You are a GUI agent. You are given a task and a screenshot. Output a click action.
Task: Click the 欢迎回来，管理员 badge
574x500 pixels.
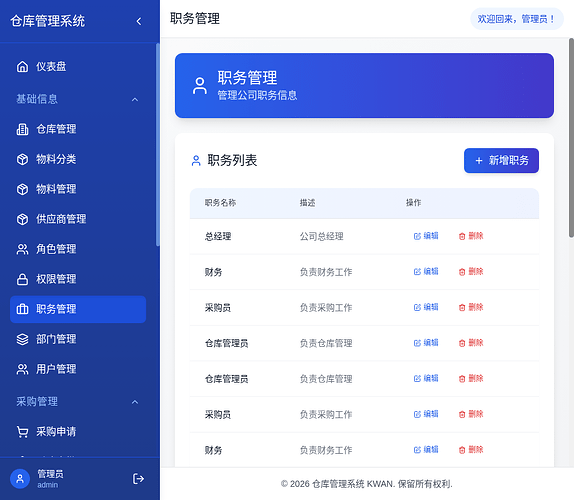(x=517, y=19)
